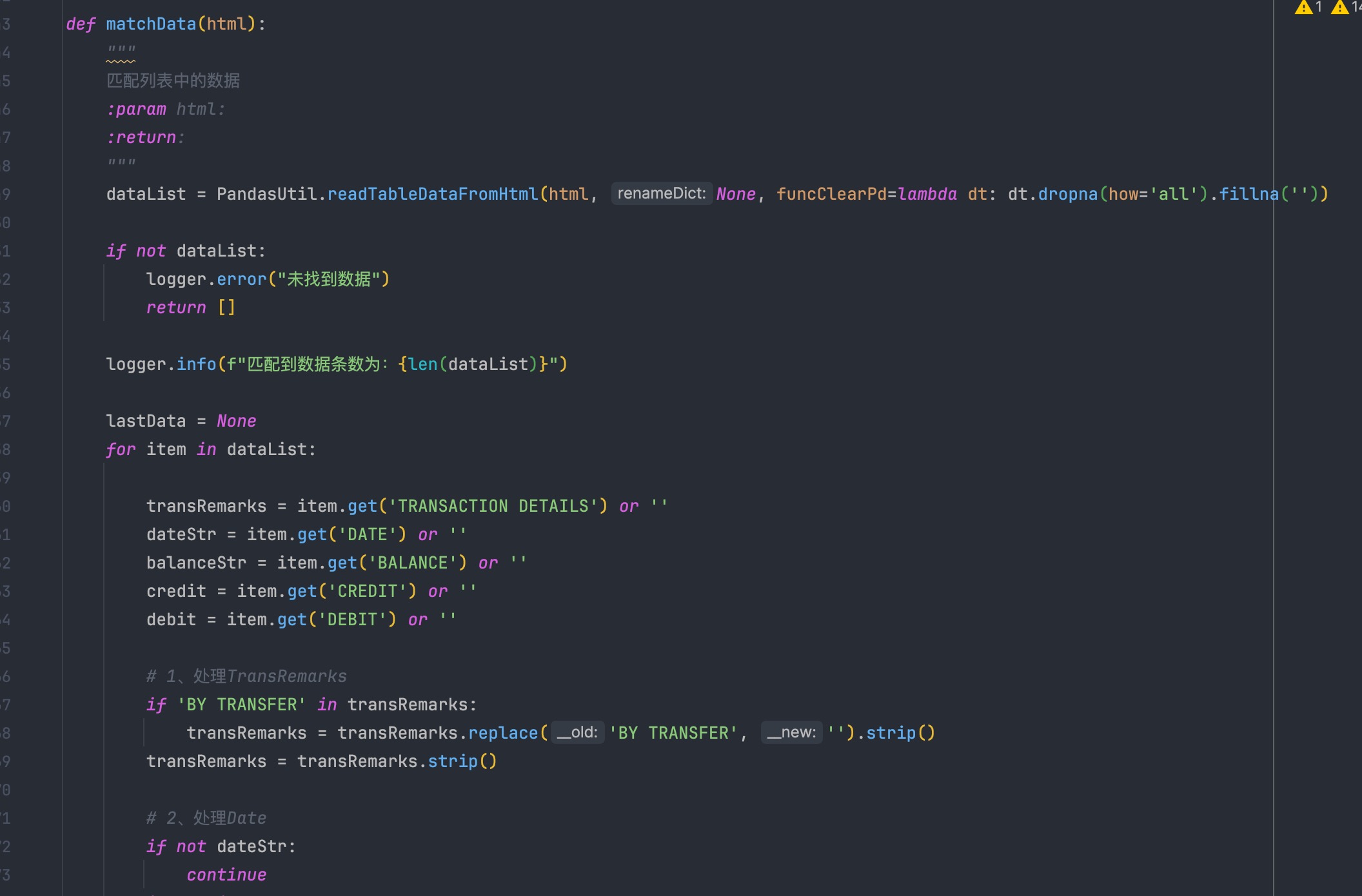This screenshot has width=1362, height=896.
Task: Click the fillna method call
Action: tap(1248, 194)
